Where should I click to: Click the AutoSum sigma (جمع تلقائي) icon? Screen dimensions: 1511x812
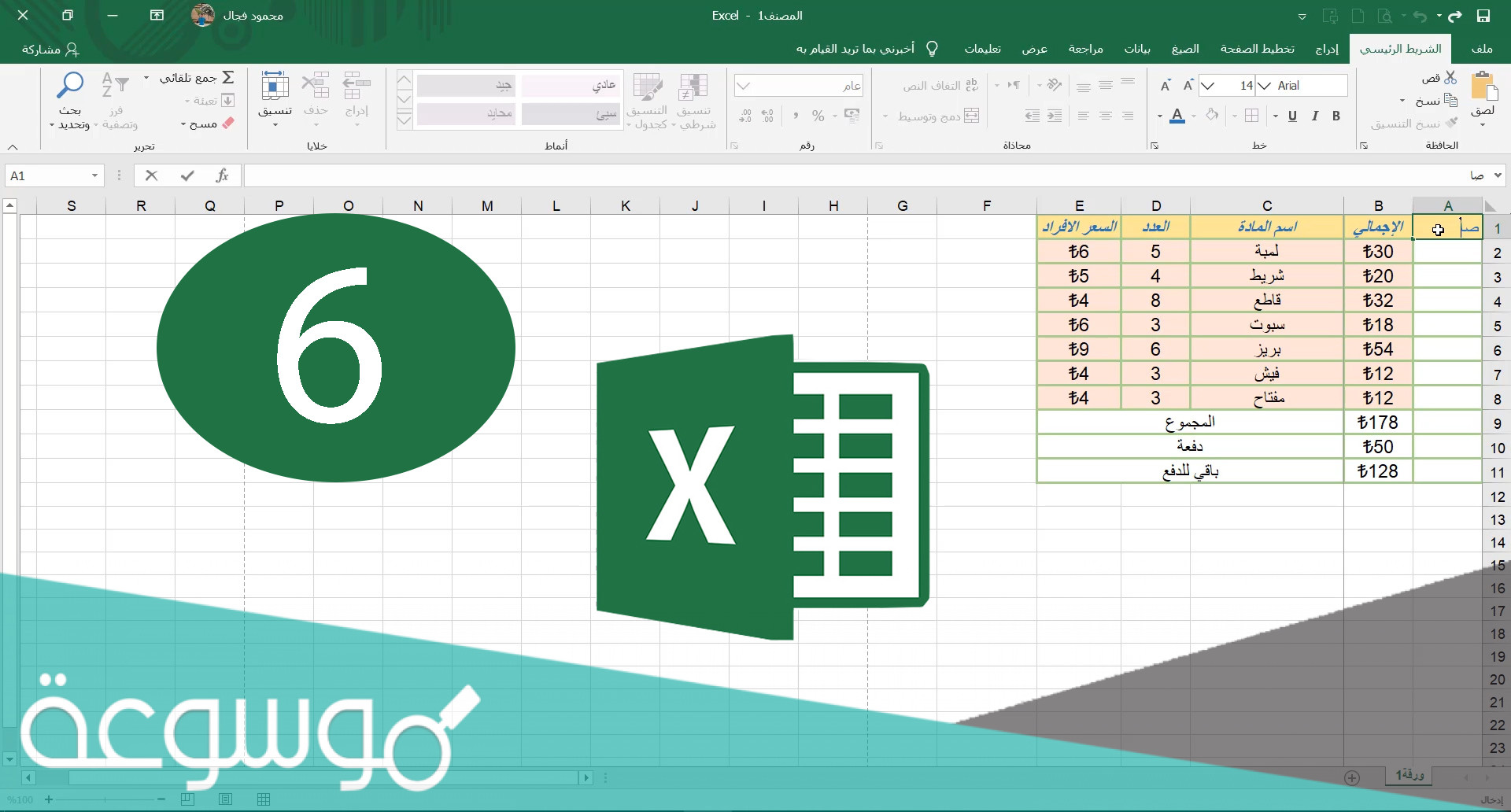click(228, 78)
